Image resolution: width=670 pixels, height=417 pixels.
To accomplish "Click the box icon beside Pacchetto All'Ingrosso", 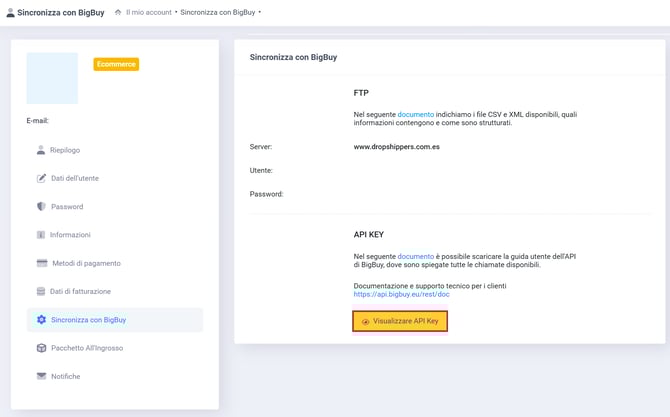I will click(41, 348).
